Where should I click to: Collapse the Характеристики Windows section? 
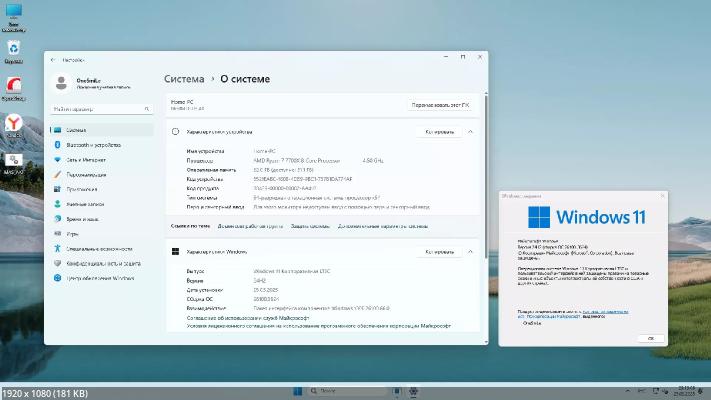tap(470, 252)
